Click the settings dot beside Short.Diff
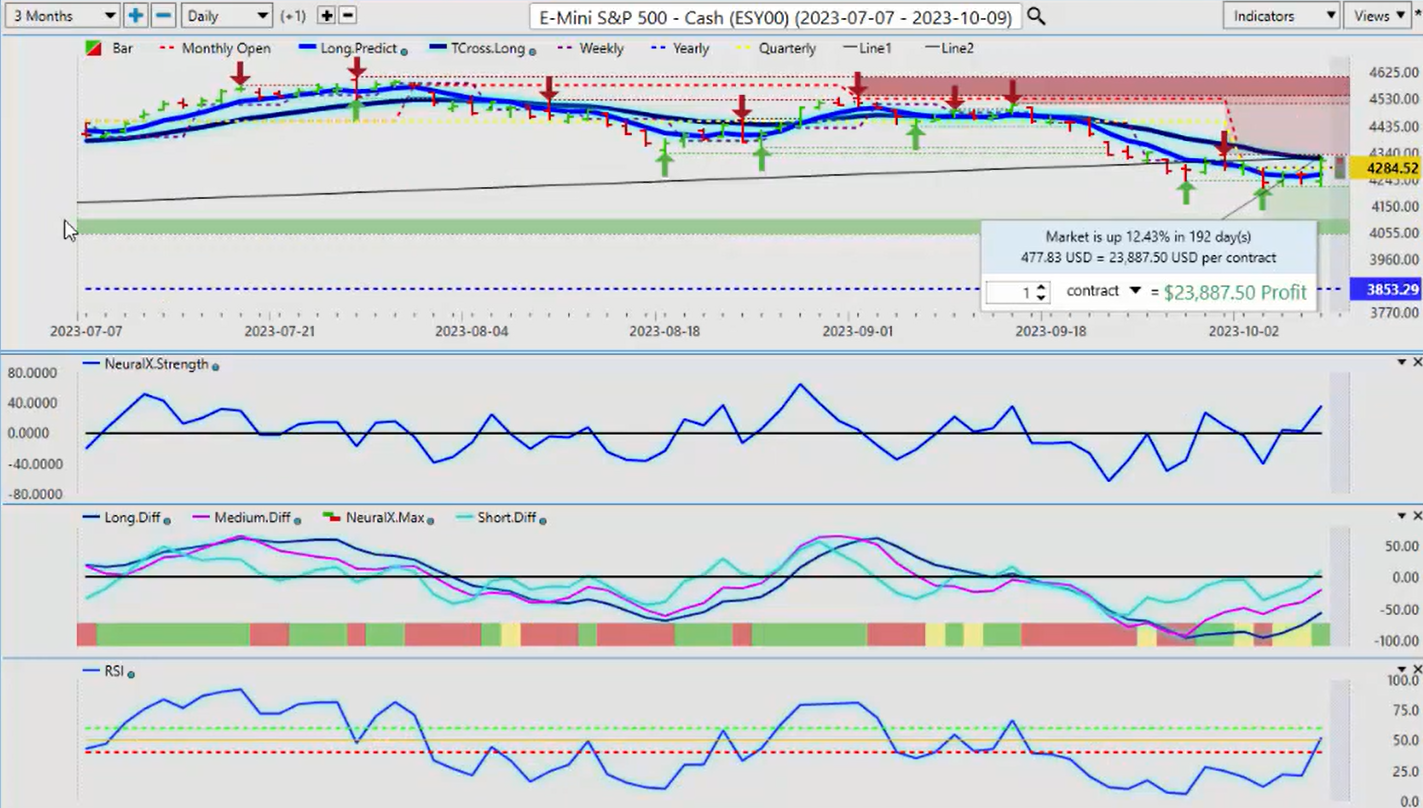 pyautogui.click(x=543, y=520)
